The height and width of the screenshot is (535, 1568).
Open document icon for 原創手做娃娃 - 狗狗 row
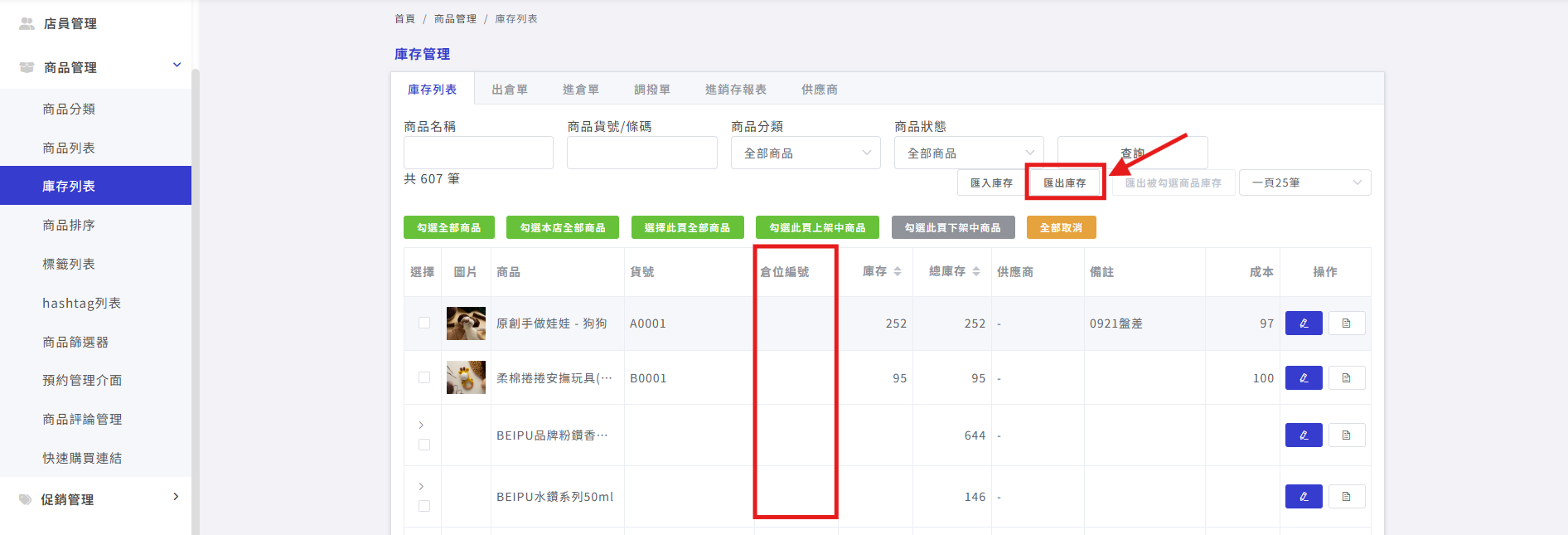point(1347,323)
